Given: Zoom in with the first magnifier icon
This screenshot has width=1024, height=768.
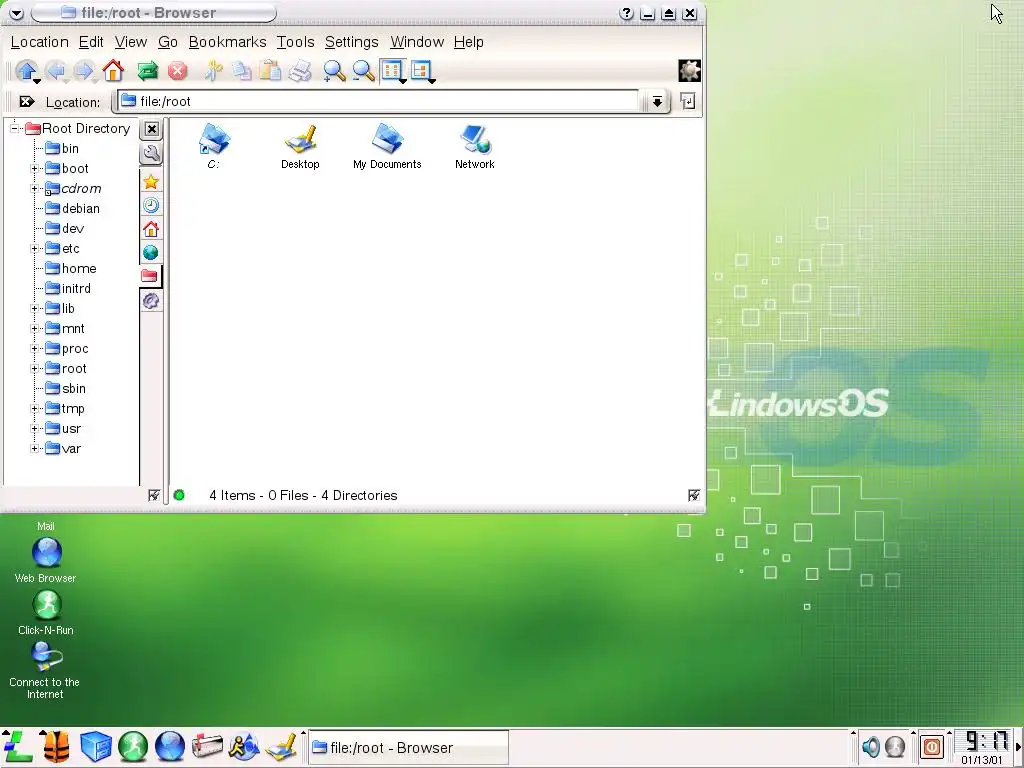Looking at the screenshot, I should (x=334, y=71).
